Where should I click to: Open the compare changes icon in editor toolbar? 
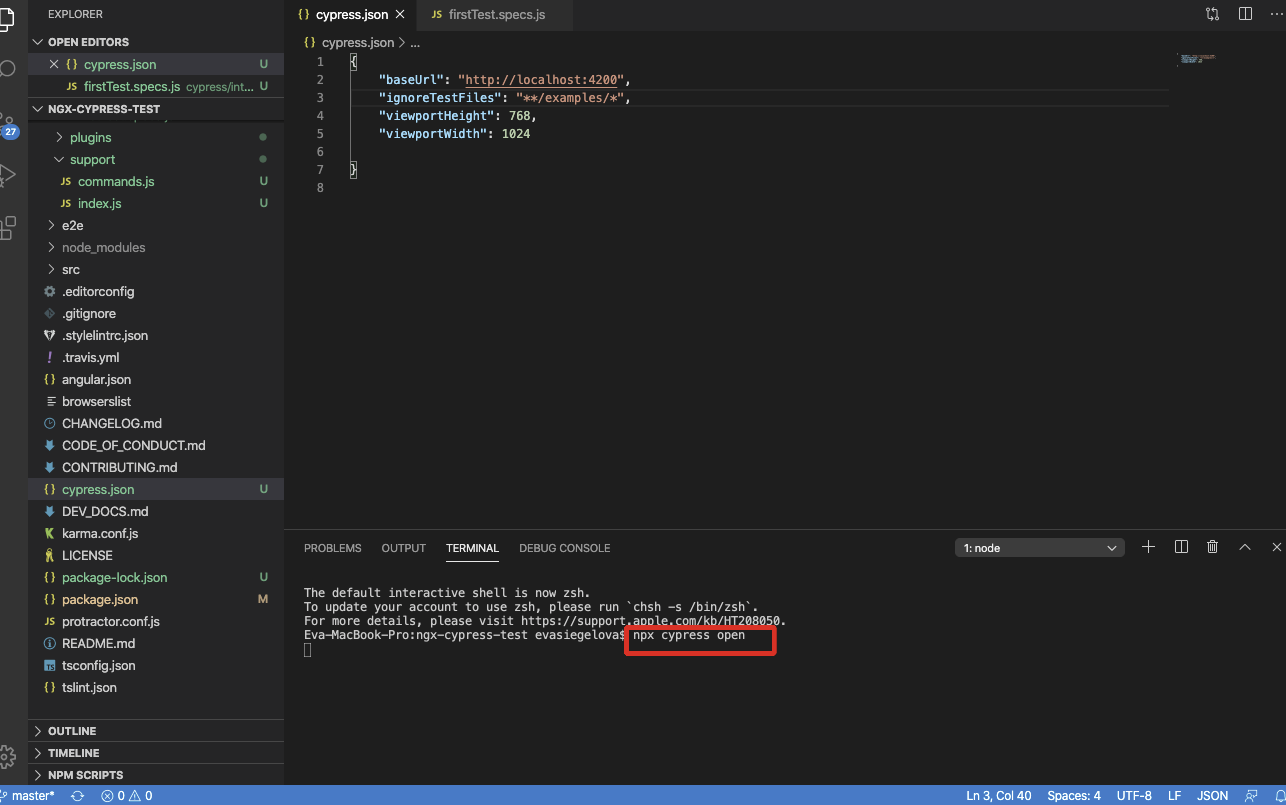pyautogui.click(x=1213, y=14)
